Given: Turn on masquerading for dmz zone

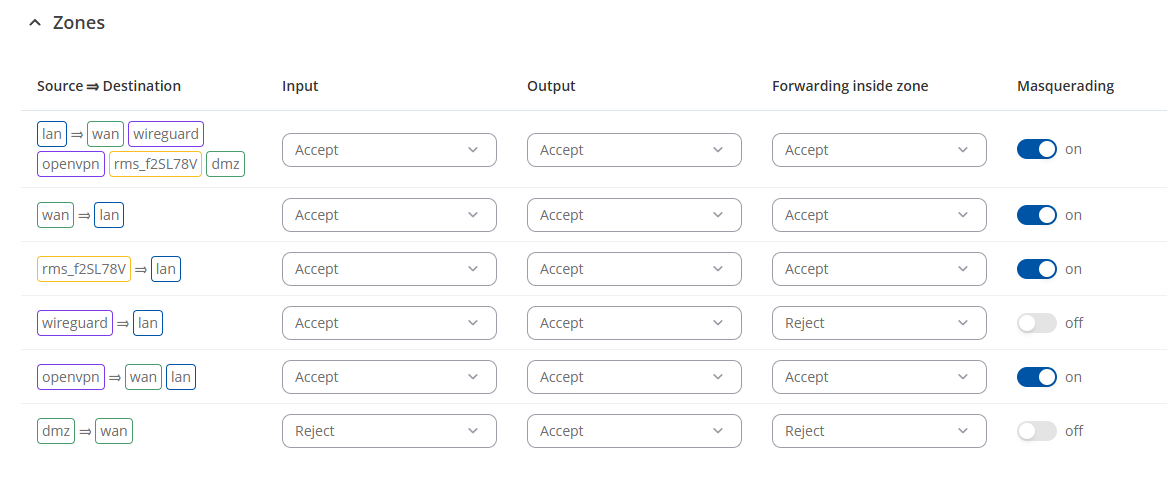Looking at the screenshot, I should click(1036, 431).
